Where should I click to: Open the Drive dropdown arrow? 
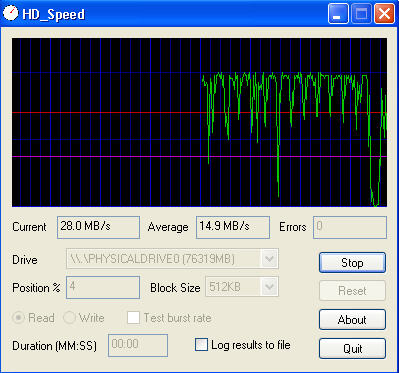269,259
